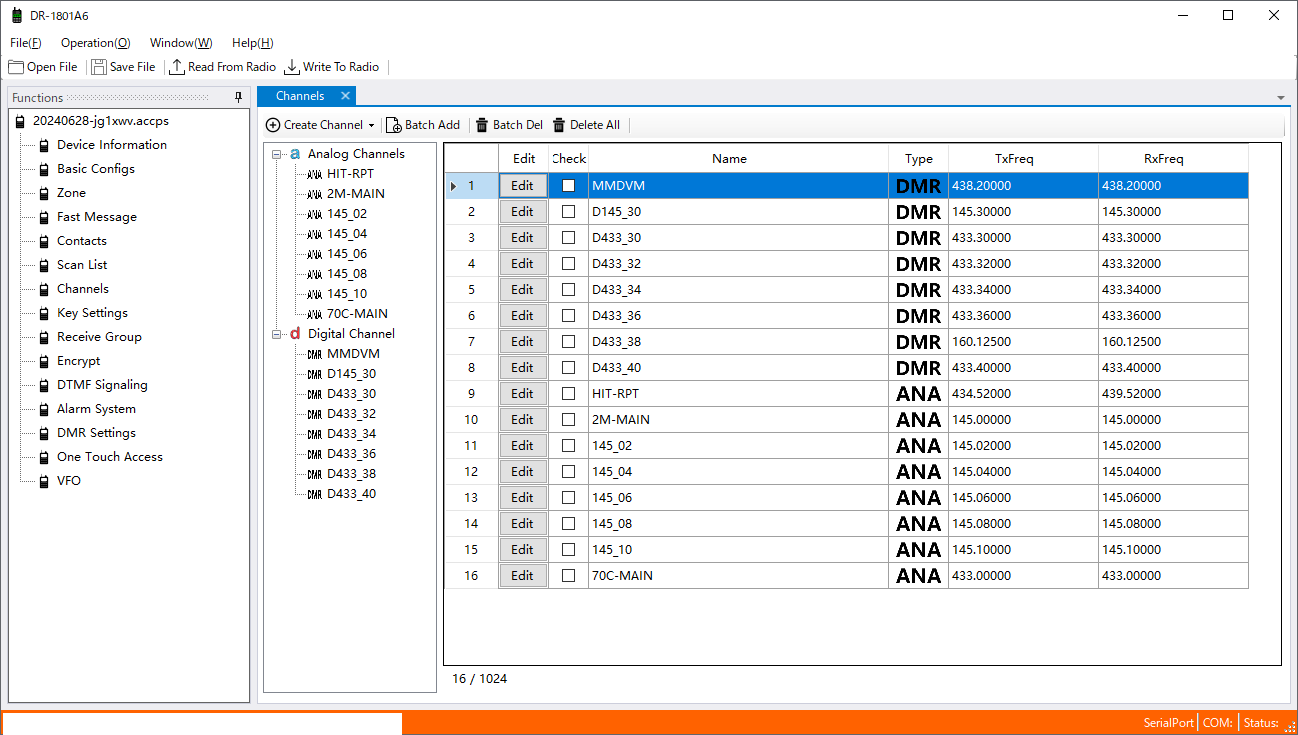Click Edit button for D433_32 row
This screenshot has width=1298, height=735.
click(523, 264)
